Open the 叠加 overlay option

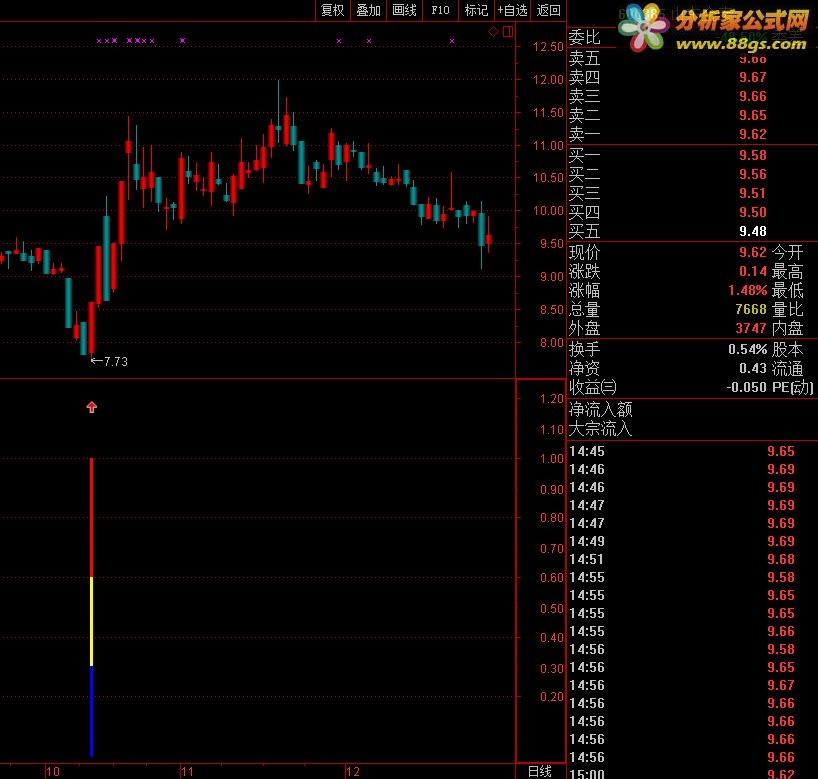point(368,10)
